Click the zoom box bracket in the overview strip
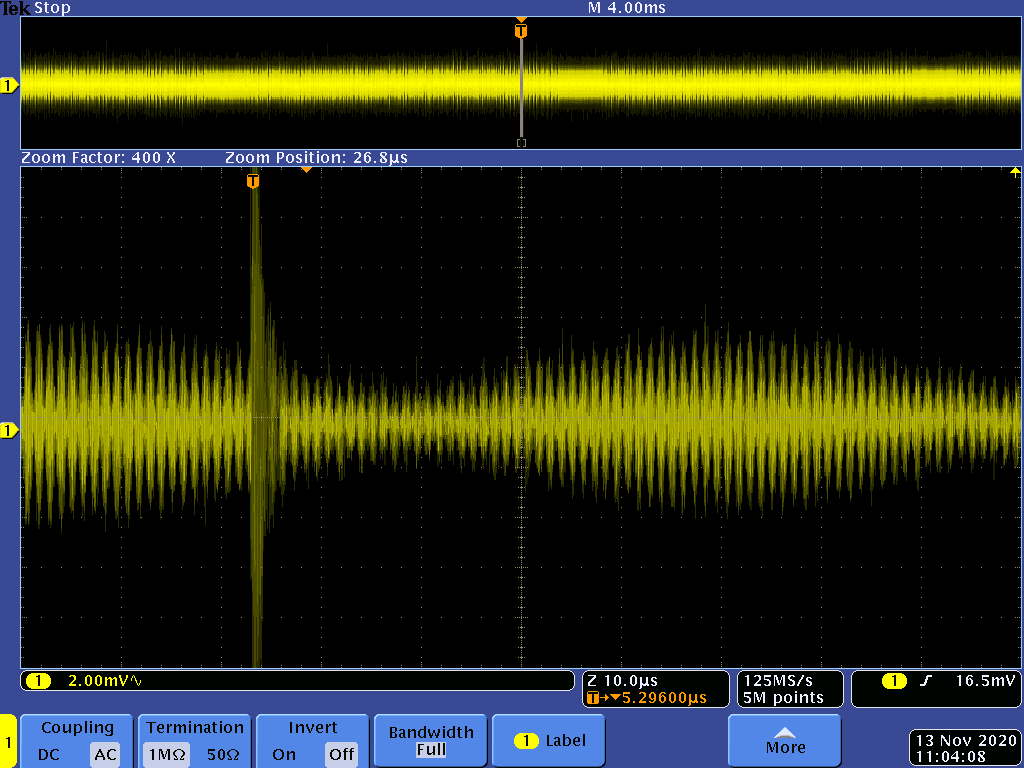This screenshot has height=768, width=1024. (520, 143)
